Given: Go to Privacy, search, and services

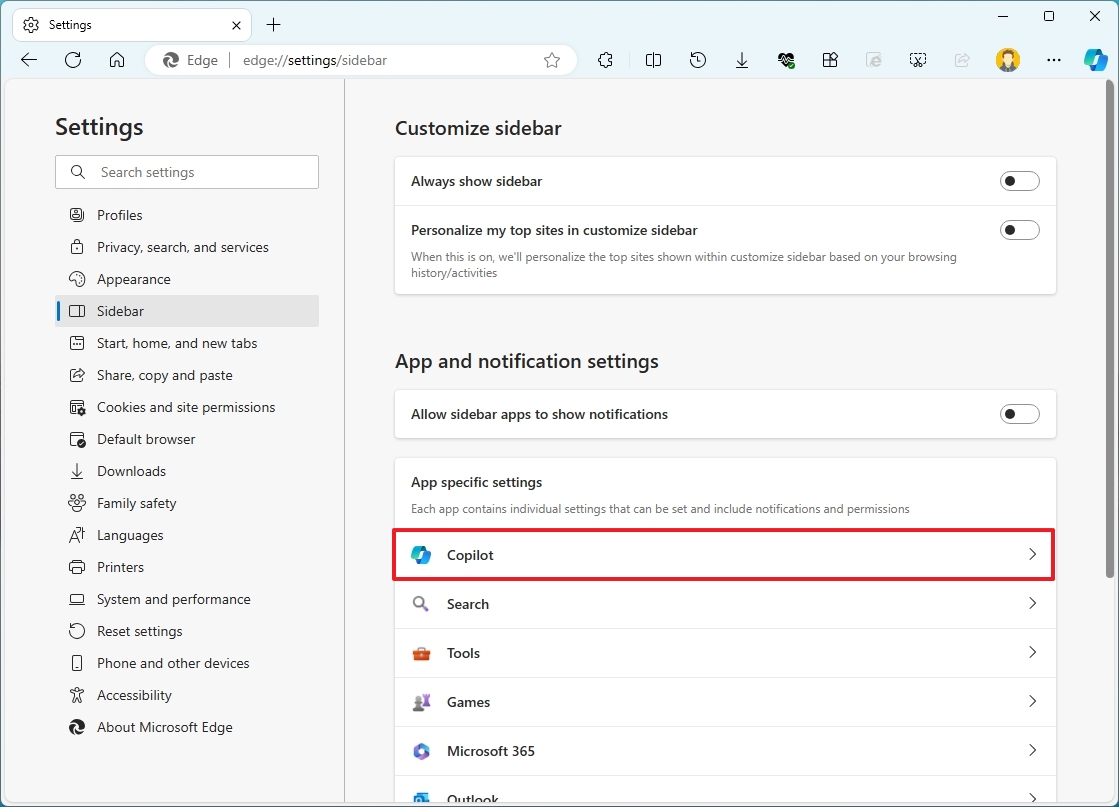Looking at the screenshot, I should [x=182, y=247].
